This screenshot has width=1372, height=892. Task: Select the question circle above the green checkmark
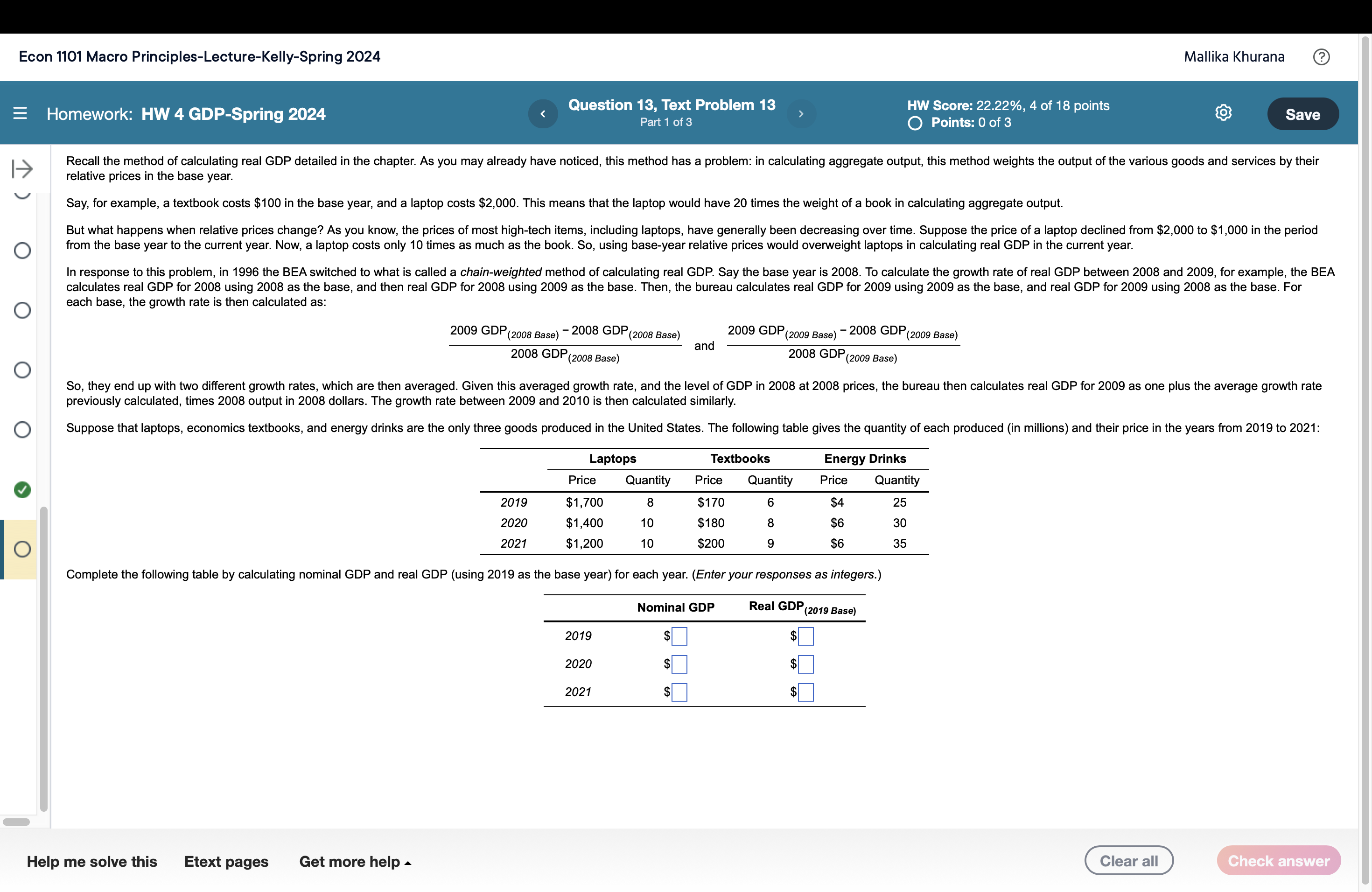[22, 430]
